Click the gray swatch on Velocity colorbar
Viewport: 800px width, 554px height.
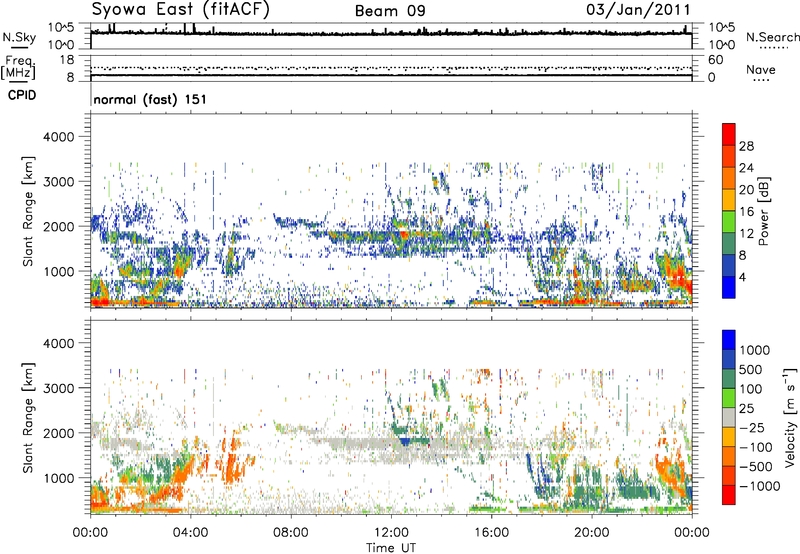pos(729,417)
